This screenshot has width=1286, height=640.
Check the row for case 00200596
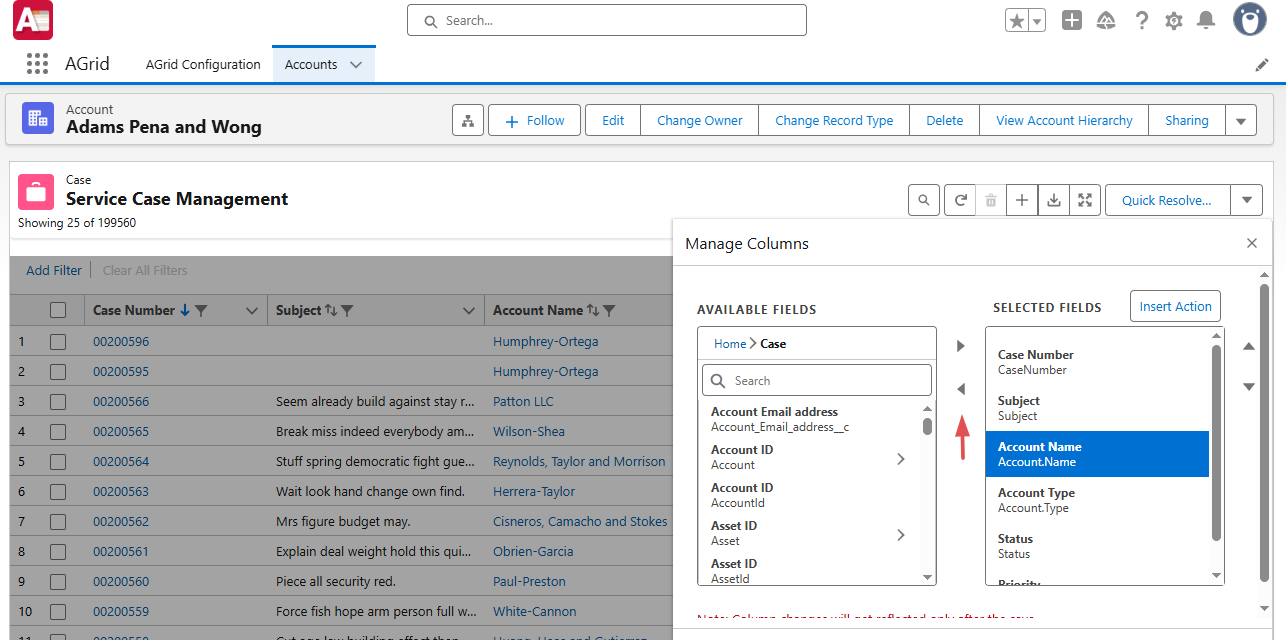(58, 342)
